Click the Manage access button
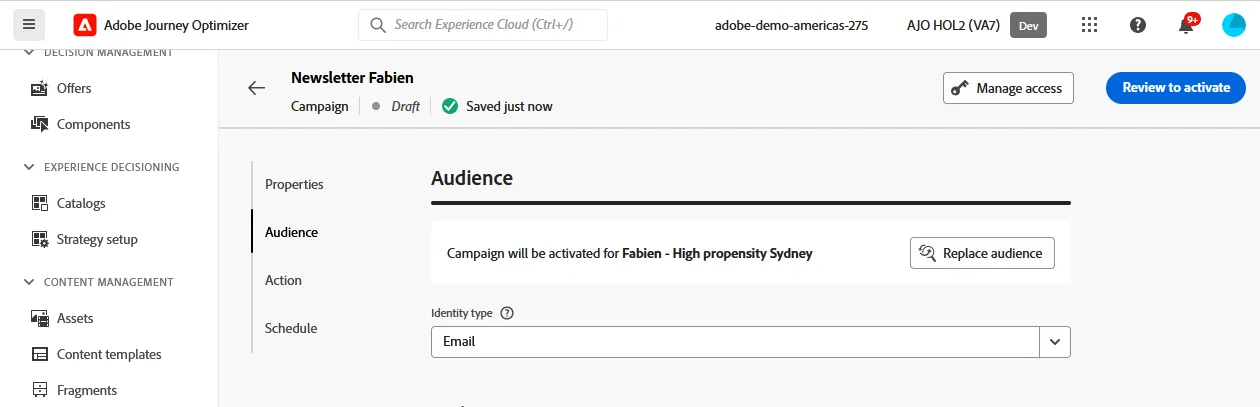The width and height of the screenshot is (1260, 407). pos(1008,88)
